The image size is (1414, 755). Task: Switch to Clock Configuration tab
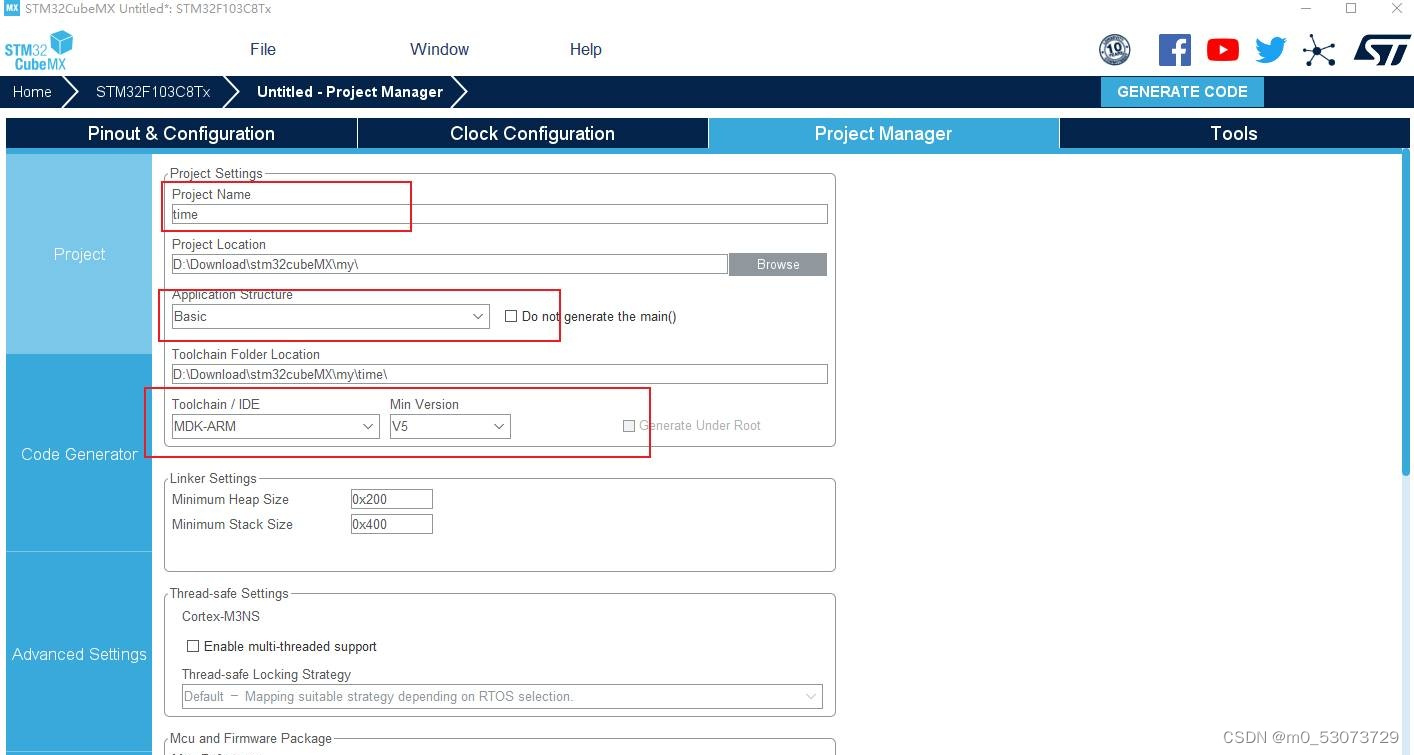coord(532,133)
